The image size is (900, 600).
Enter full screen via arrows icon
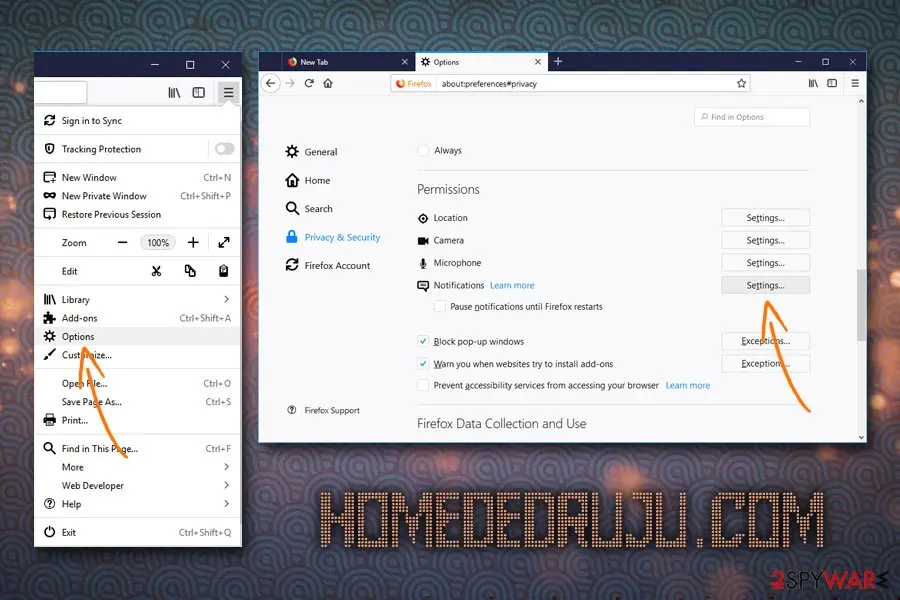click(x=224, y=242)
